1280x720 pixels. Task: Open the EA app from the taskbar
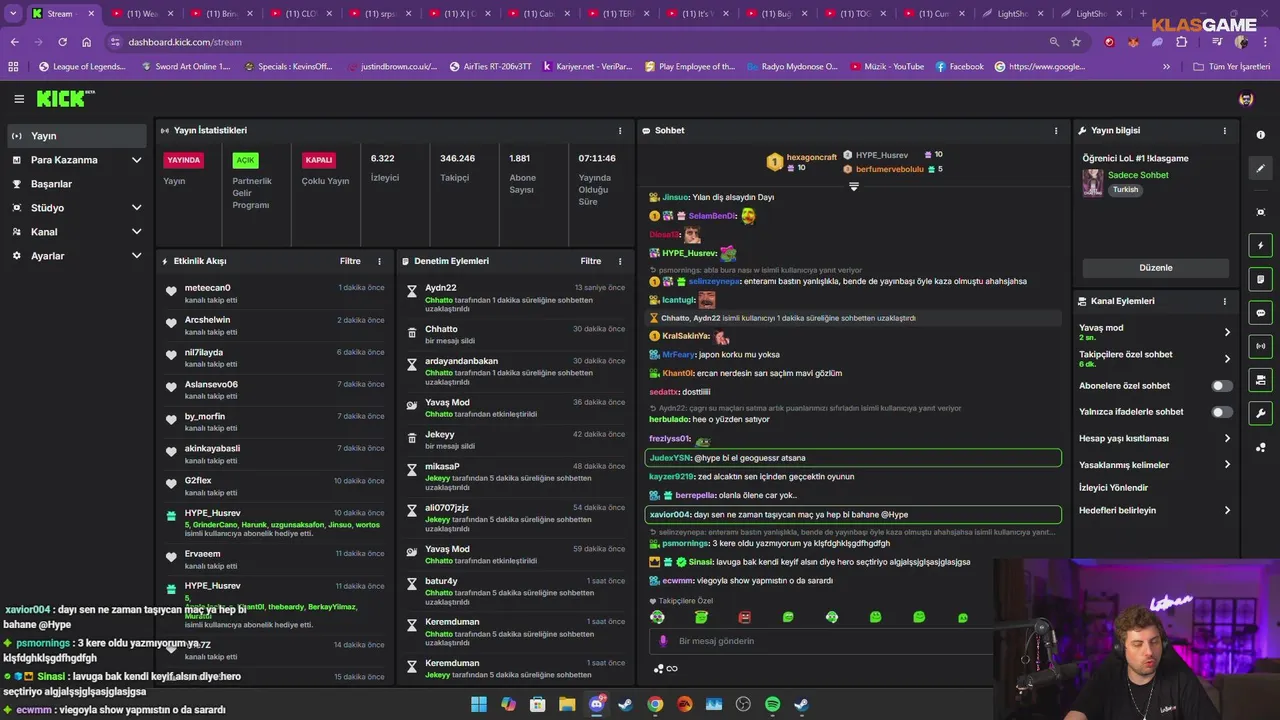[x=685, y=704]
